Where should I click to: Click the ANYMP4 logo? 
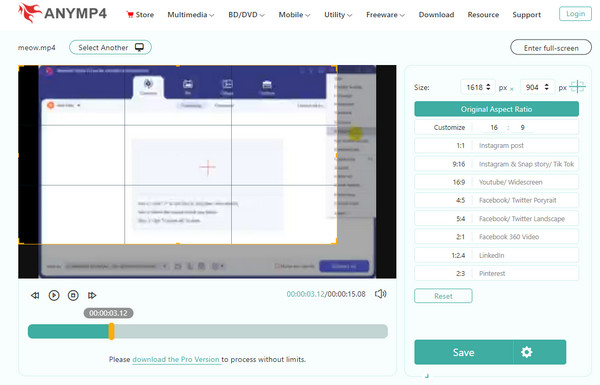(62, 13)
